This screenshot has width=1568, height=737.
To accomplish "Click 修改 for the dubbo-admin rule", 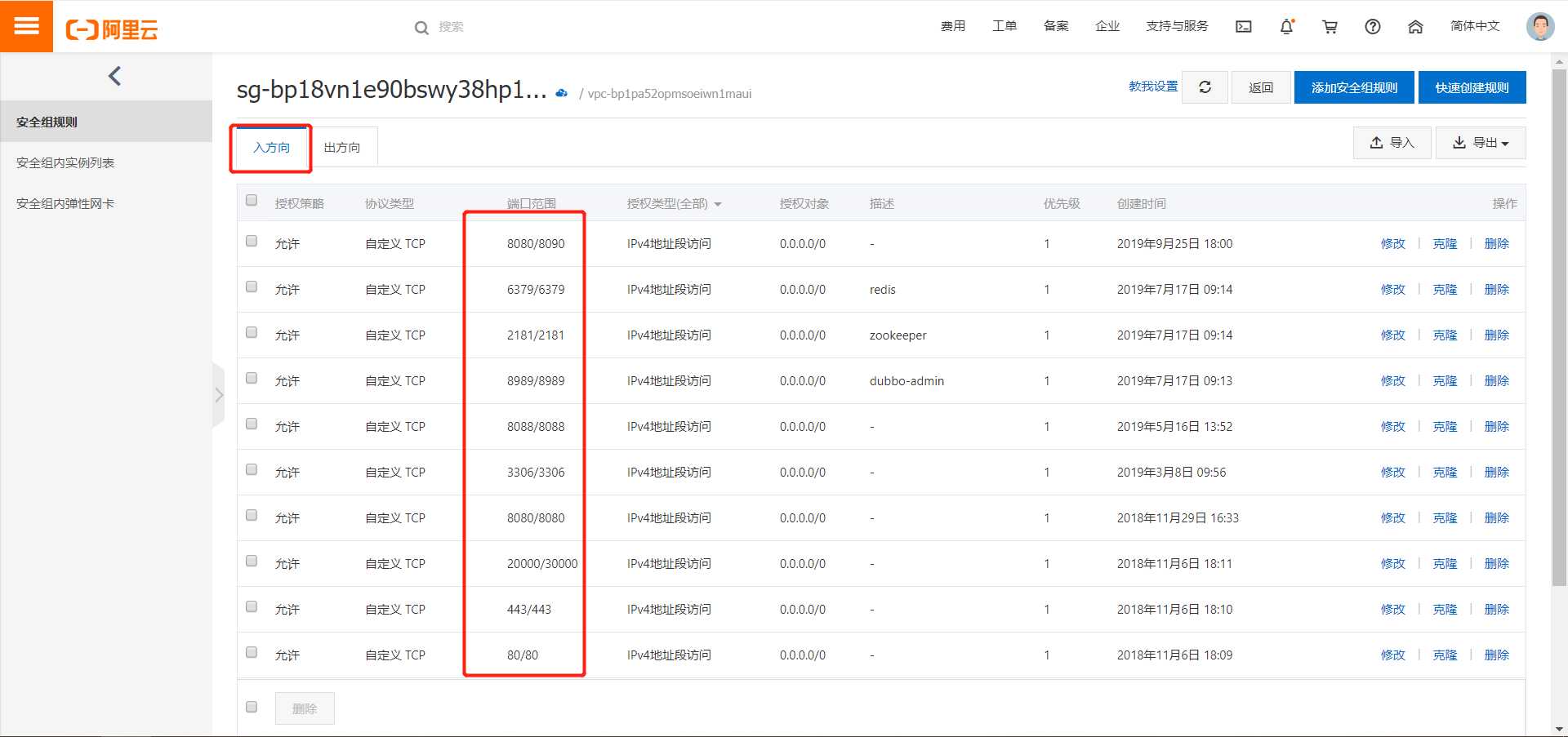I will (x=1393, y=381).
